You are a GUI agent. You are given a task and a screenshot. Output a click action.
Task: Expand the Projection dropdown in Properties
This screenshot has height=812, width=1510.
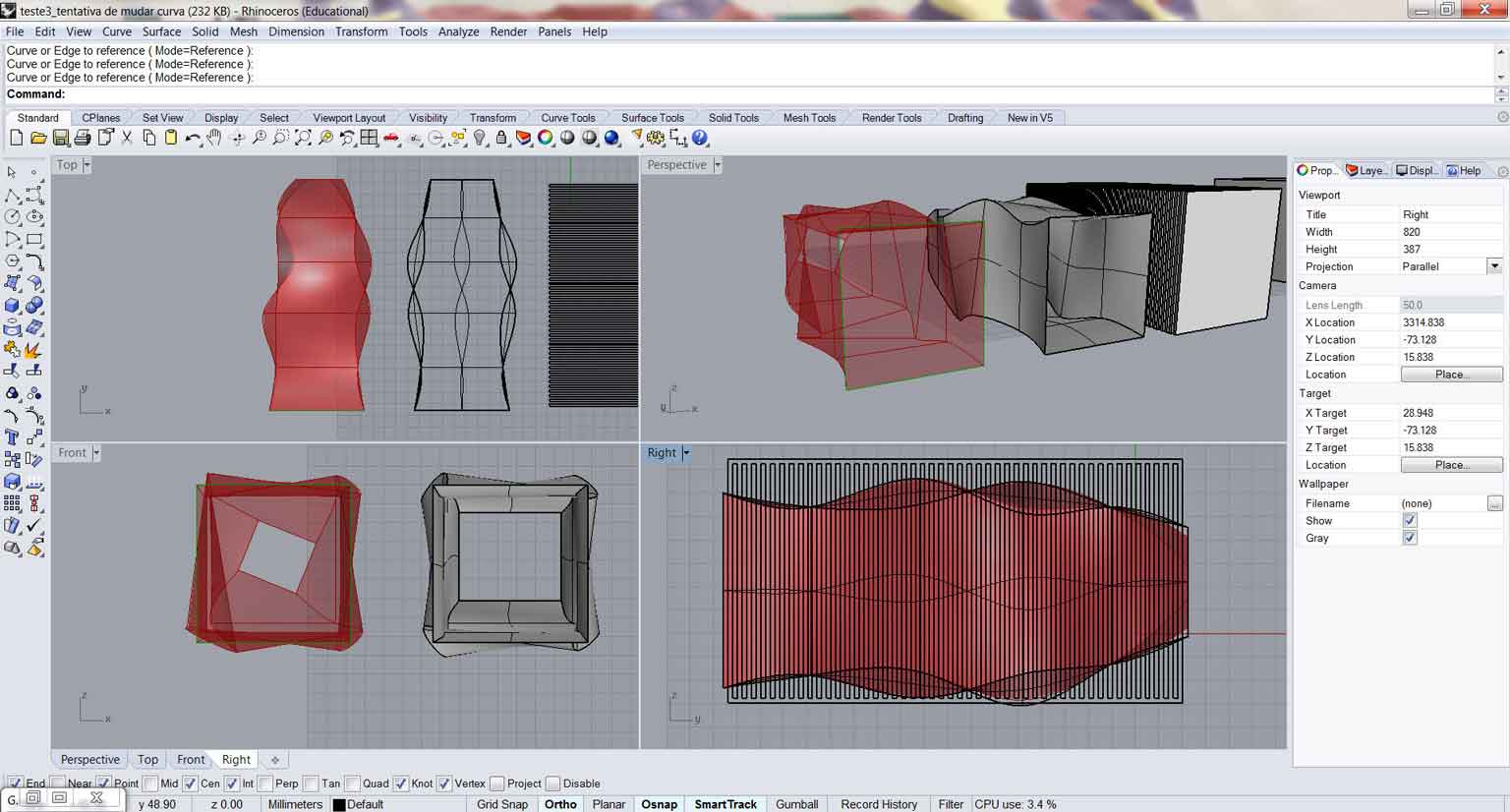click(x=1494, y=266)
